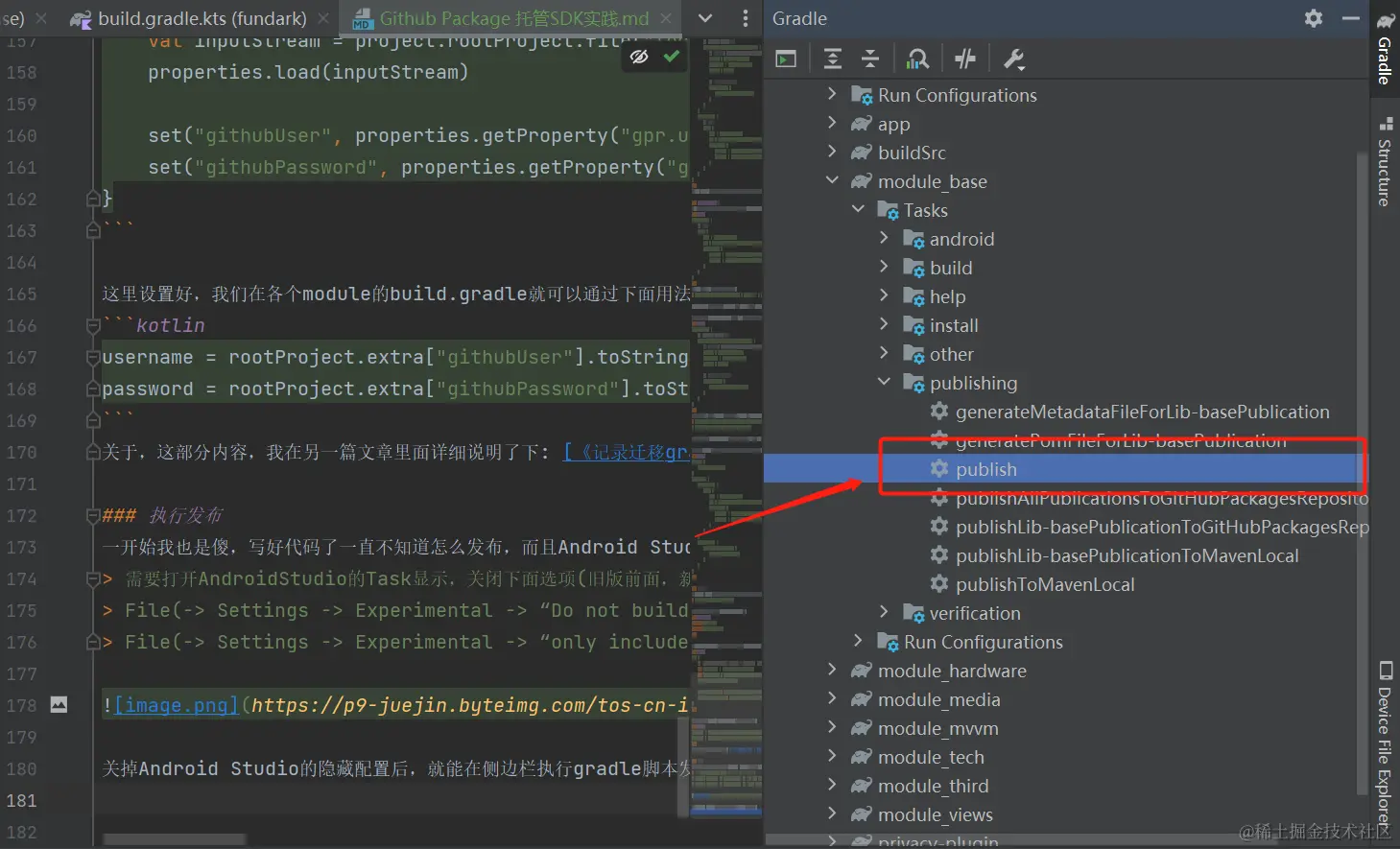Select module_mvvm in Gradle tree
The width and height of the screenshot is (1400, 849).
937,728
